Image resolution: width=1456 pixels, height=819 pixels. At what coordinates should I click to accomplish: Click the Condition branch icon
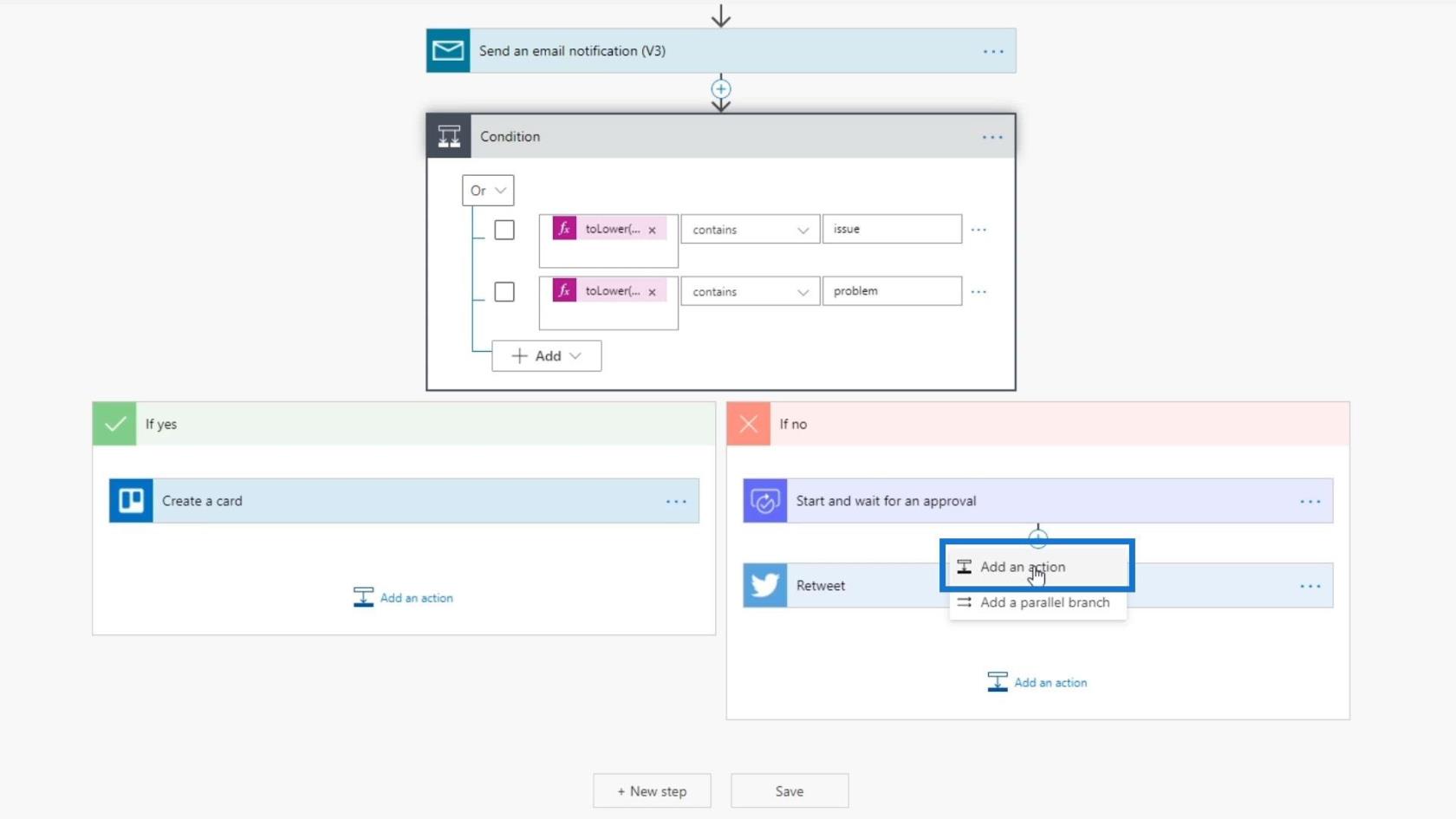tap(449, 136)
